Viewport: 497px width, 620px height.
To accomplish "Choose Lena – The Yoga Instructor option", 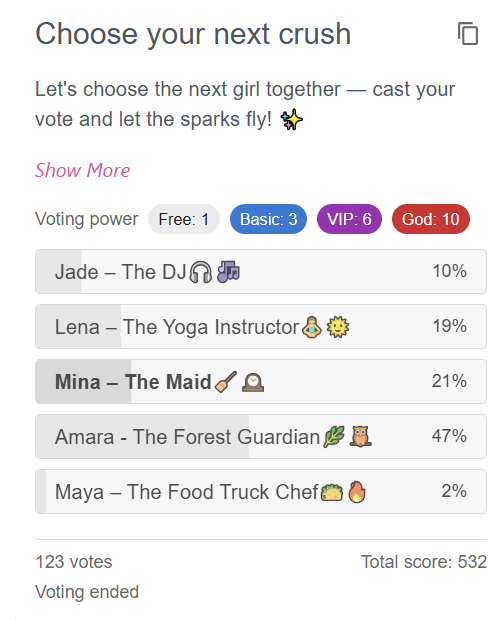I will (x=261, y=327).
